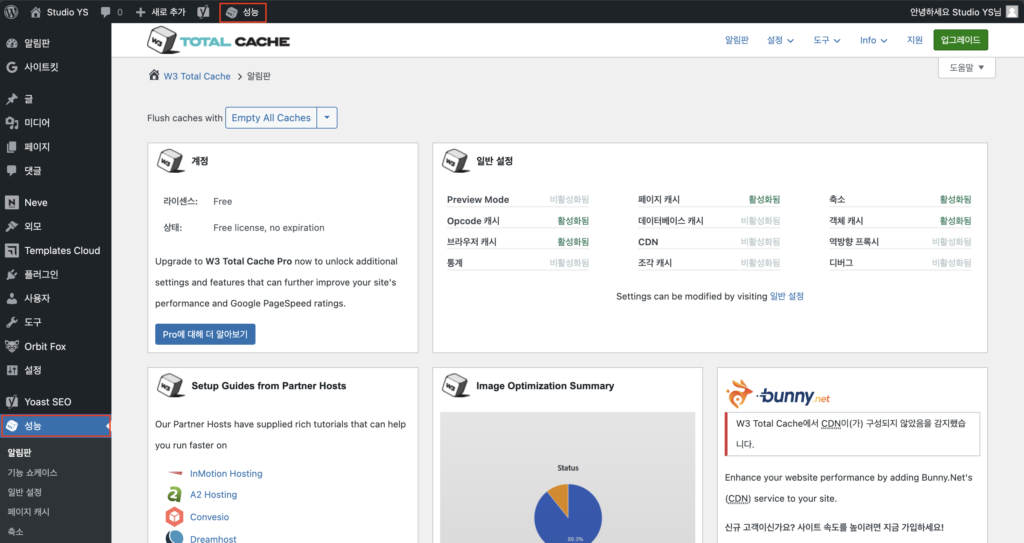Click 데이터베이스 캐시 row label
This screenshot has width=1024, height=543.
pyautogui.click(x=671, y=221)
